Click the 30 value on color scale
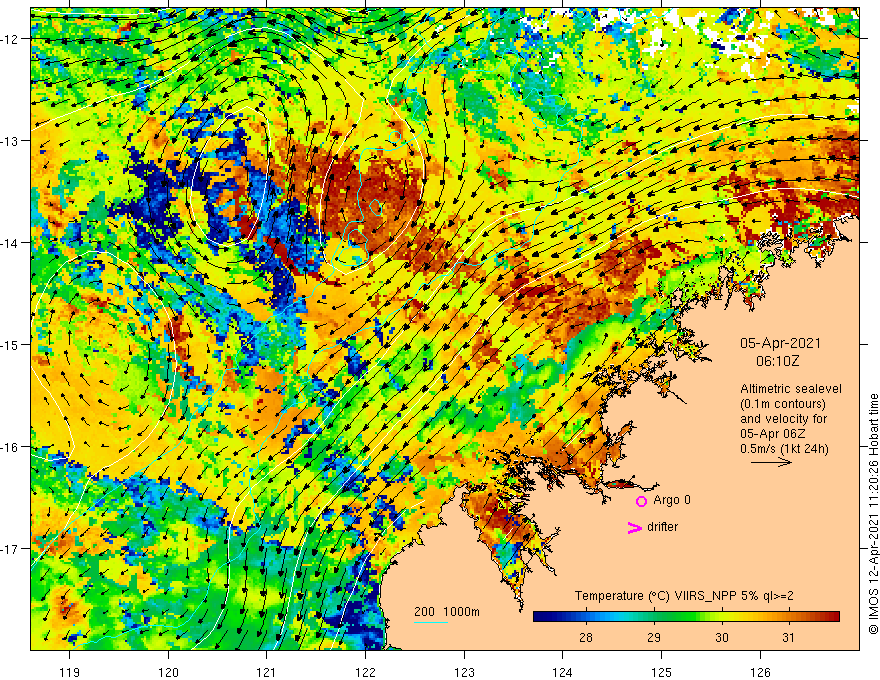Image resolution: width=880 pixels, height=680 pixels. (x=721, y=637)
